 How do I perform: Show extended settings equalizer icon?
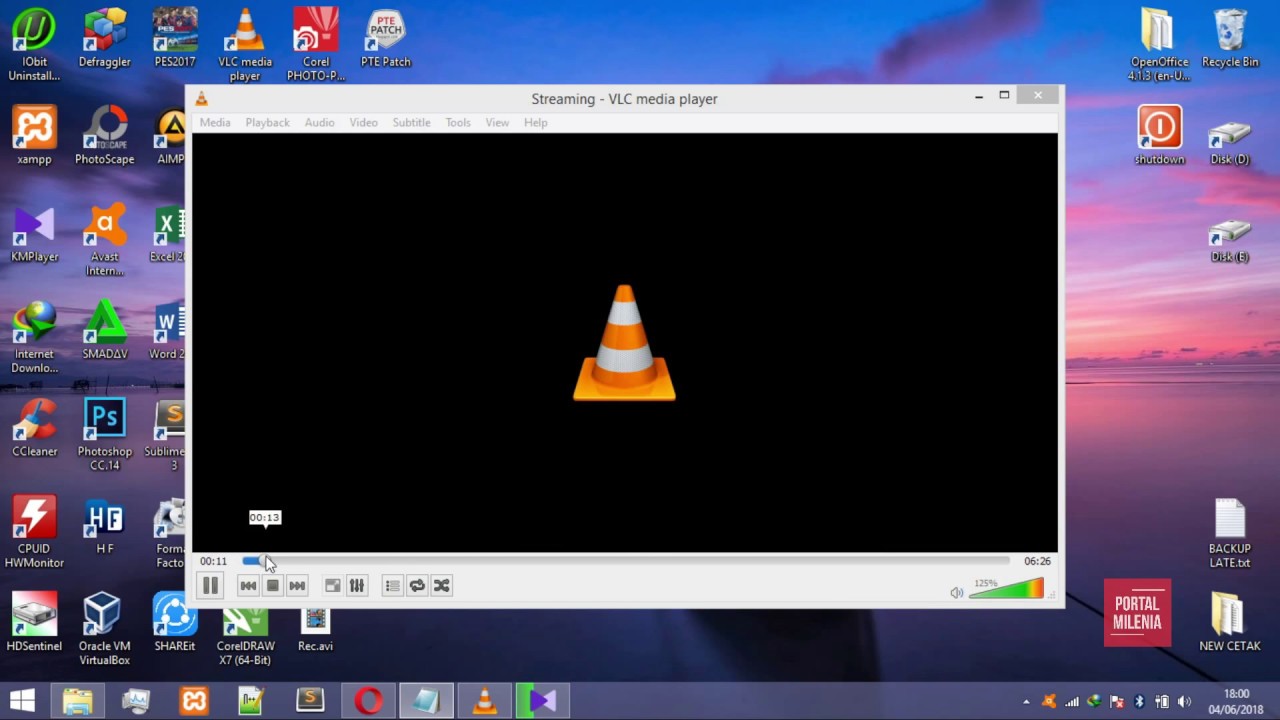(x=356, y=586)
